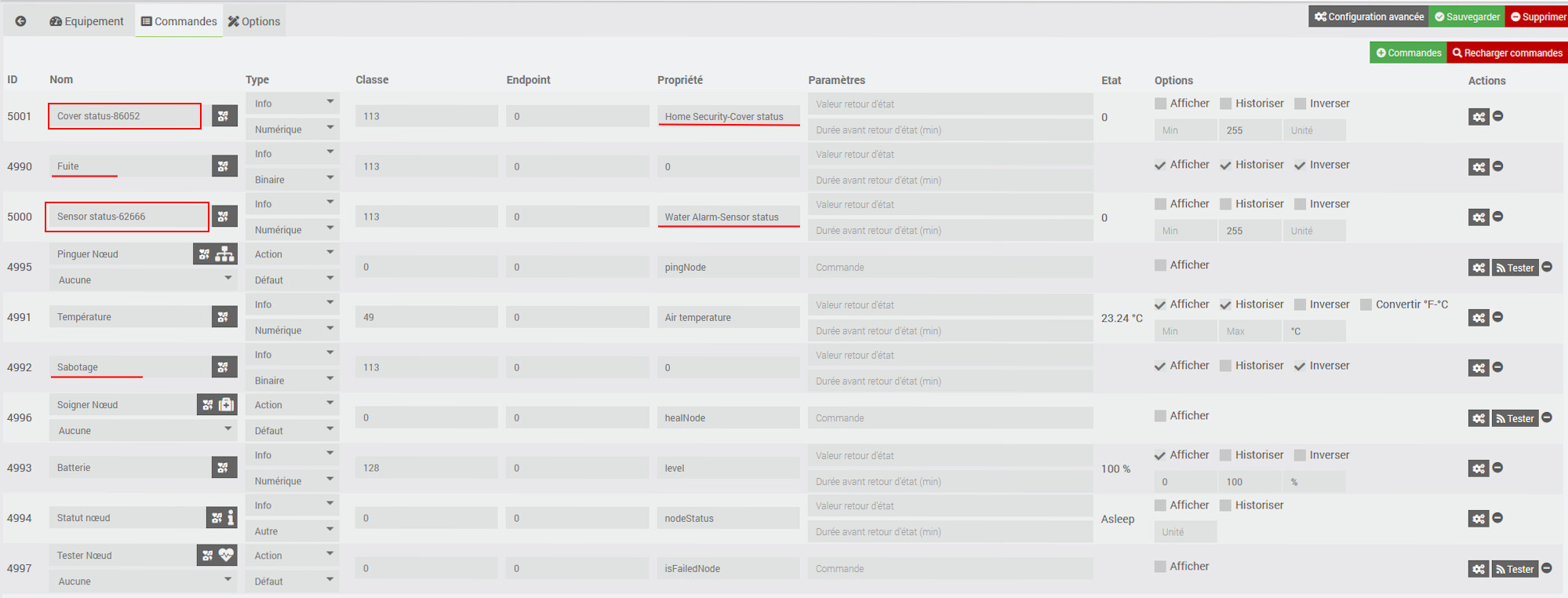The image size is (1568, 598).
Task: Open gear configuration for Cover status command
Action: point(1479,117)
